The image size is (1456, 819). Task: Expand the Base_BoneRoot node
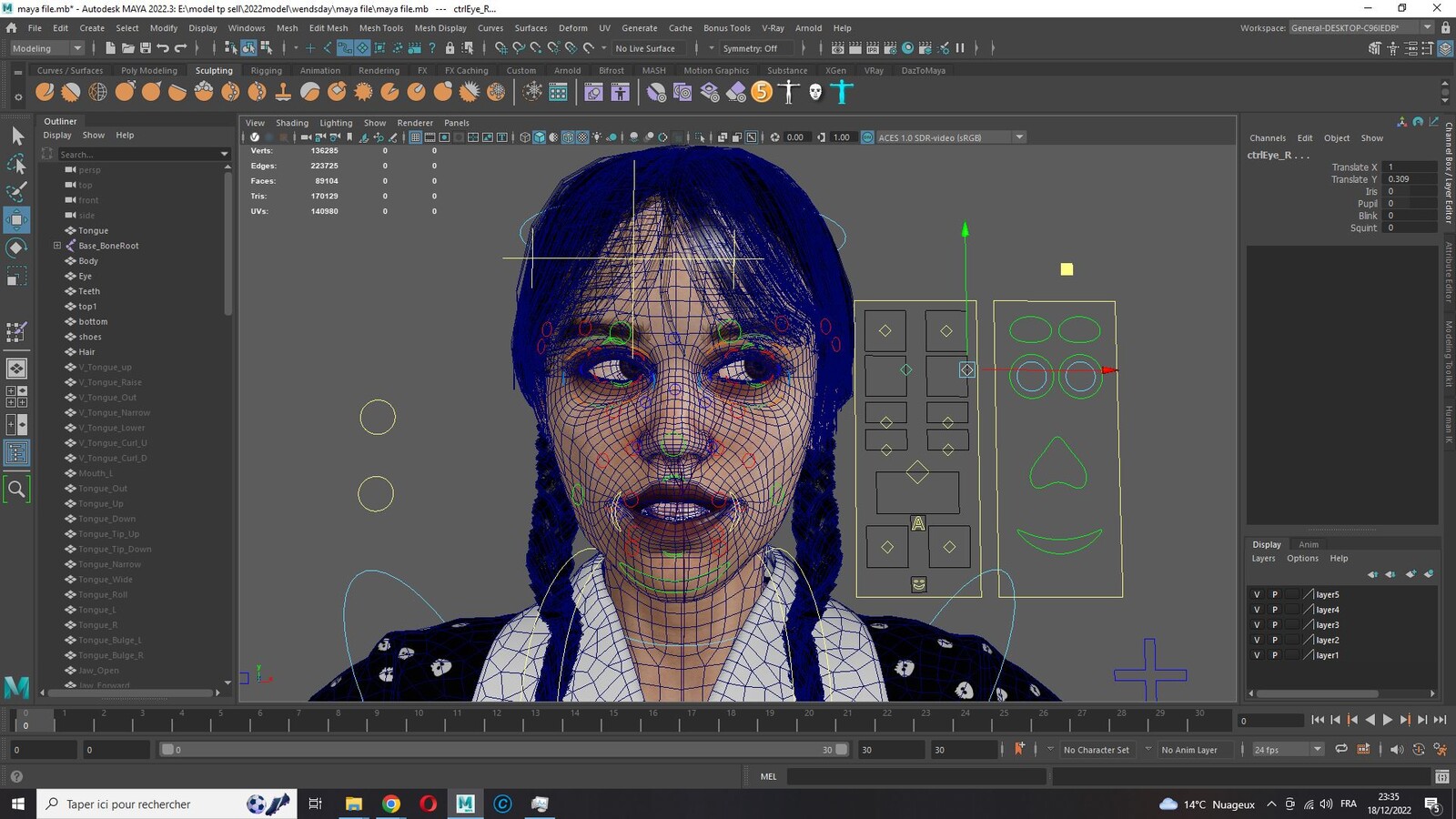click(x=57, y=246)
